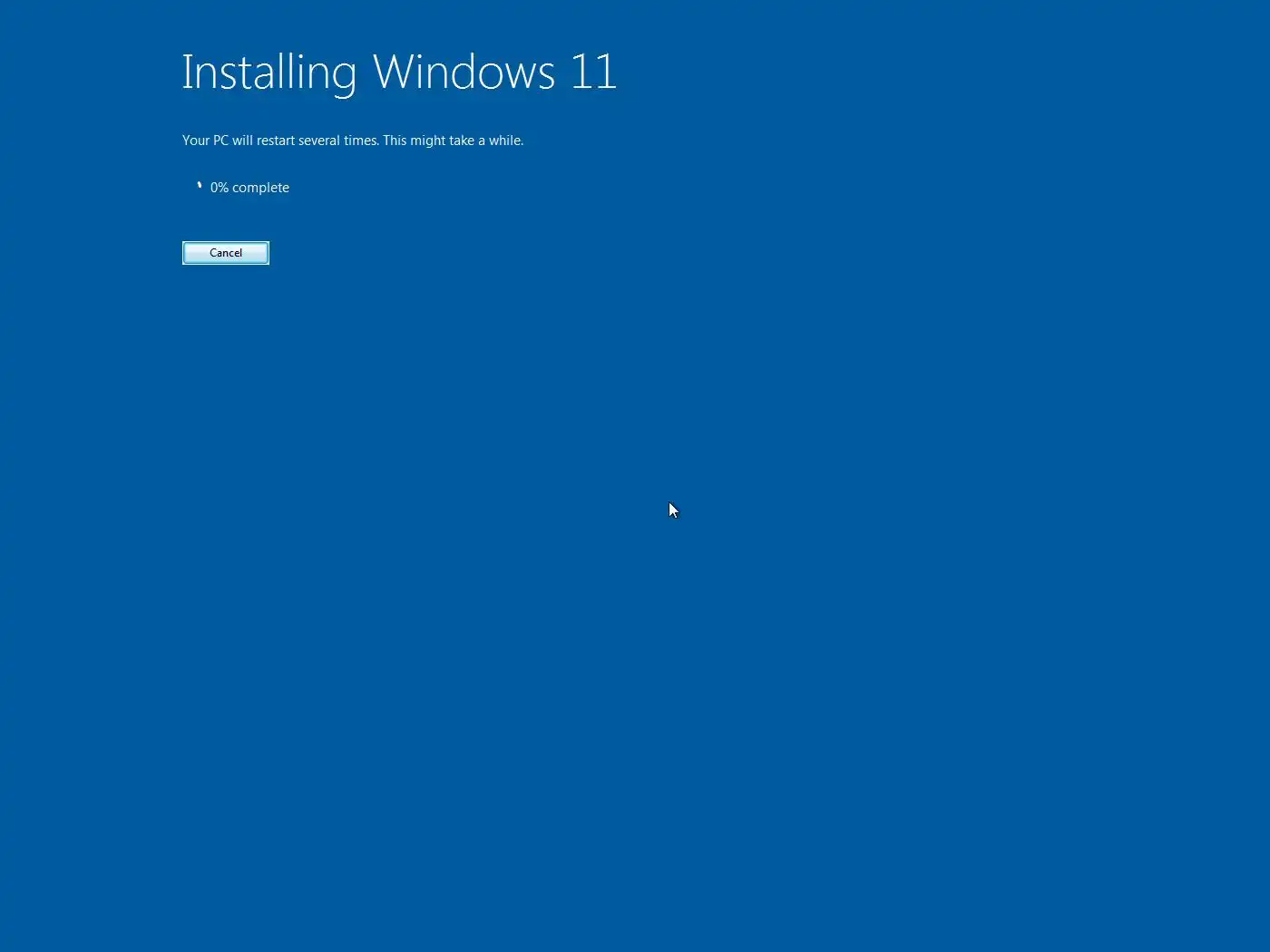
Task: Click the "Installing Windows 11" heading
Action: [399, 73]
